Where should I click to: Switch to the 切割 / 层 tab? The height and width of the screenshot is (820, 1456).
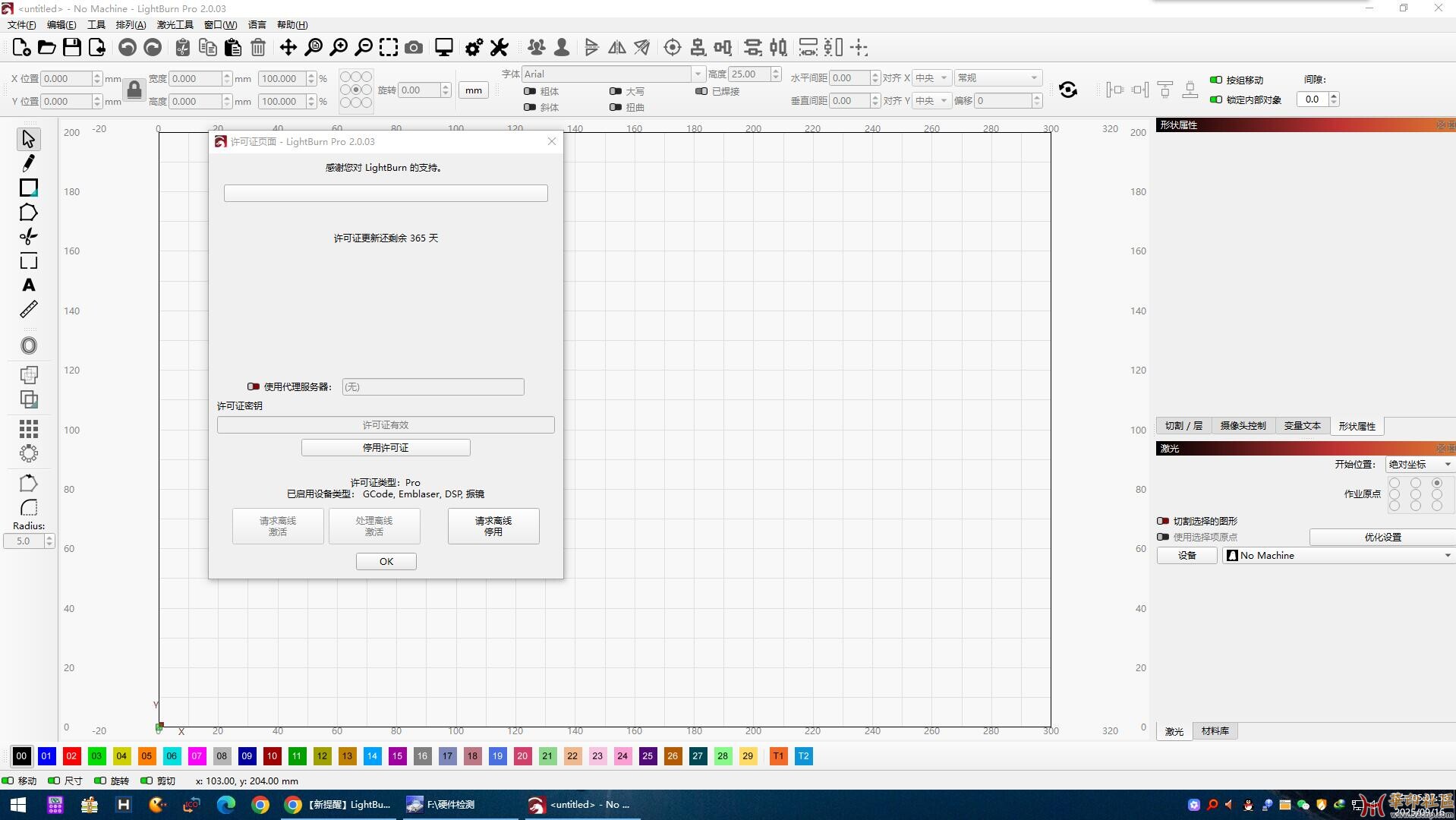1183,426
